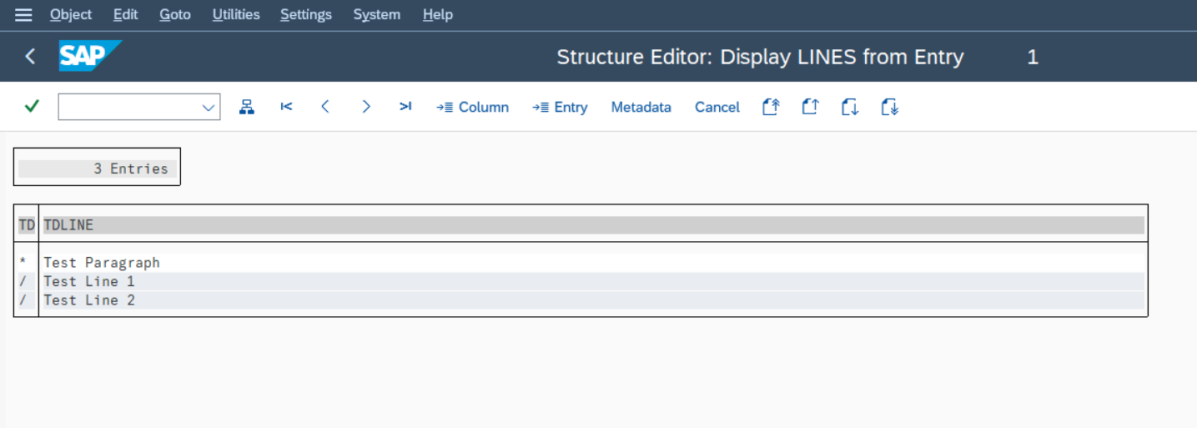The height and width of the screenshot is (428, 1197).
Task: Open the hamburger menu icon
Action: click(23, 15)
